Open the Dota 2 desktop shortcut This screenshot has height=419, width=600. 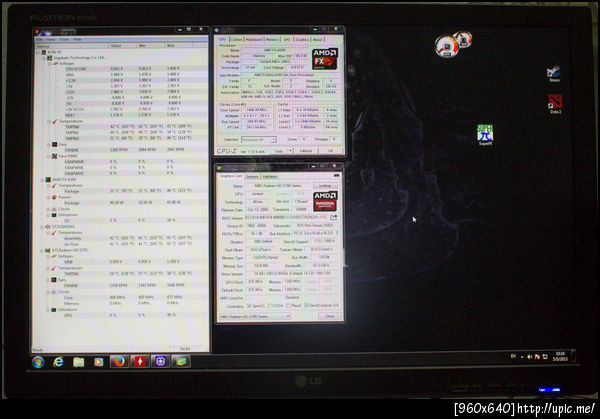(x=555, y=104)
